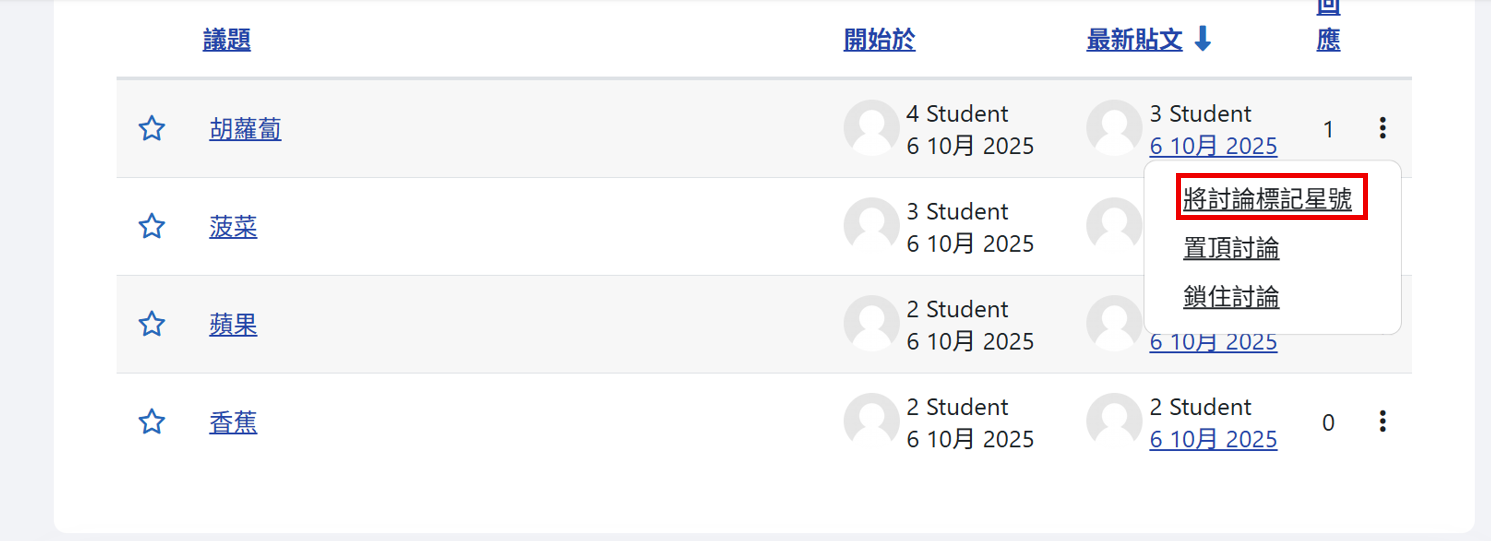This screenshot has width=1491, height=541.
Task: Open the 菠菜 discussion topic
Action: [233, 227]
